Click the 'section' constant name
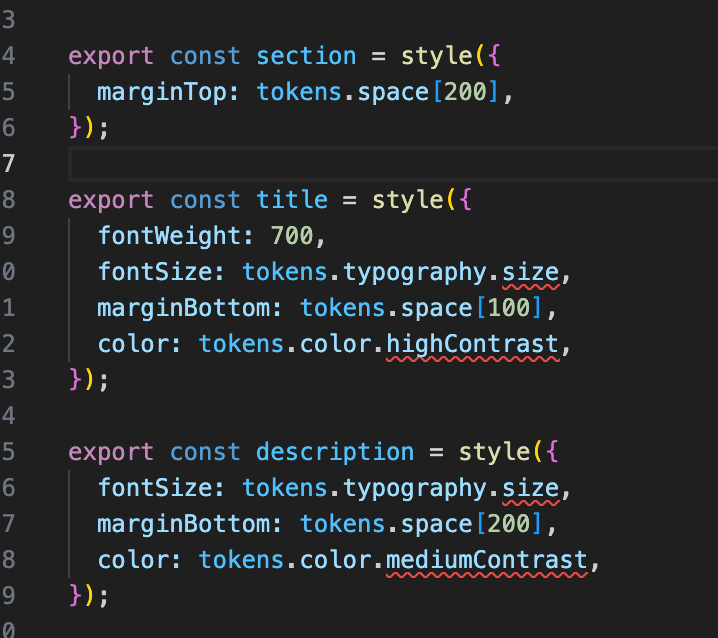This screenshot has width=718, height=638. click(306, 56)
